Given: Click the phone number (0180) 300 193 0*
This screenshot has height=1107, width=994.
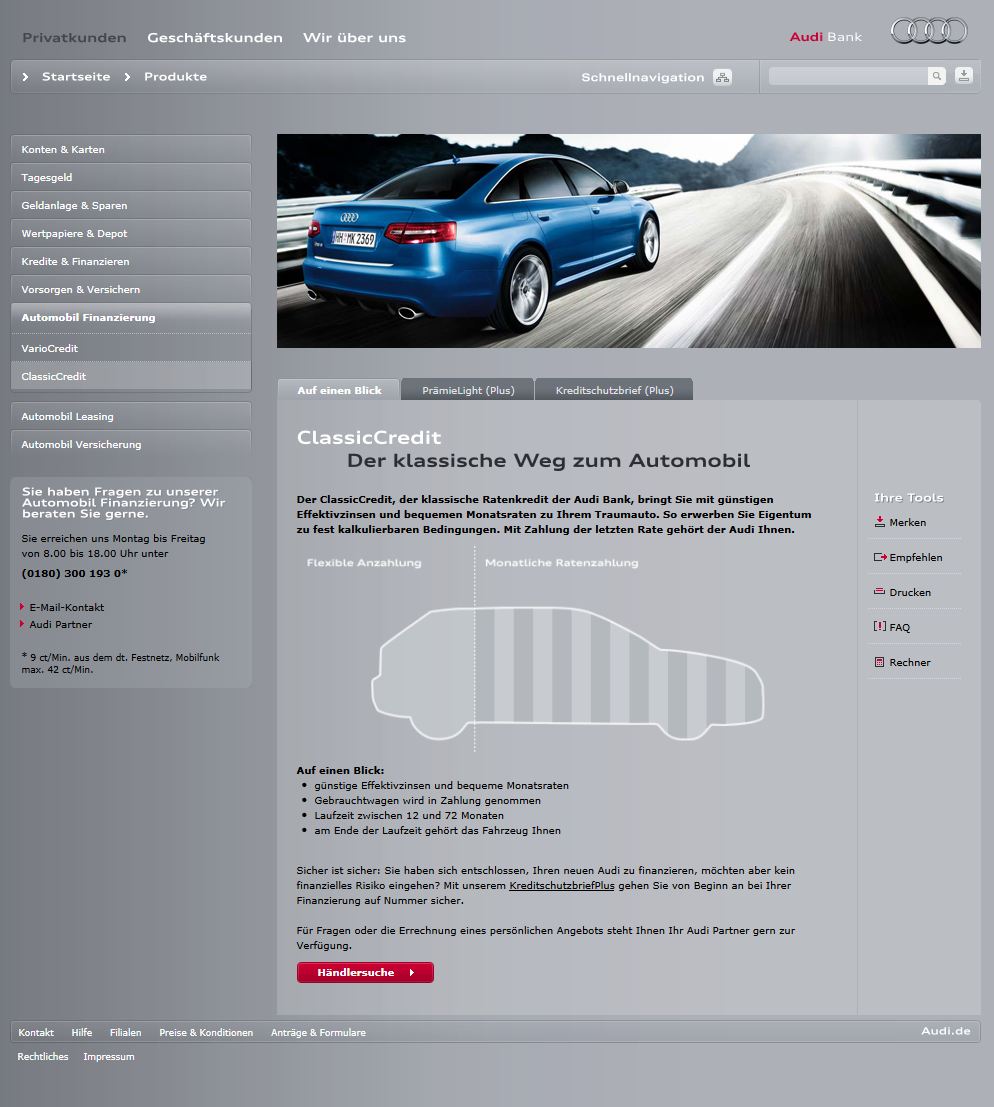Looking at the screenshot, I should (x=74, y=573).
